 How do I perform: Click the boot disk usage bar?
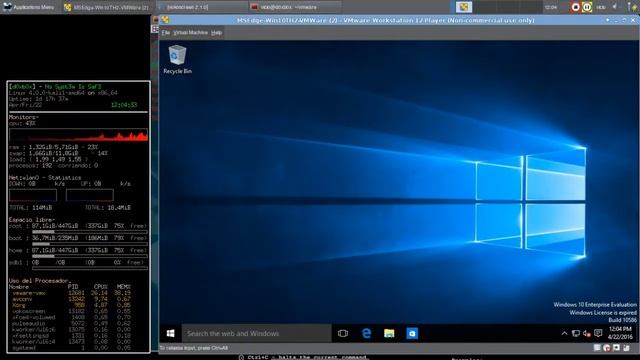[90, 244]
